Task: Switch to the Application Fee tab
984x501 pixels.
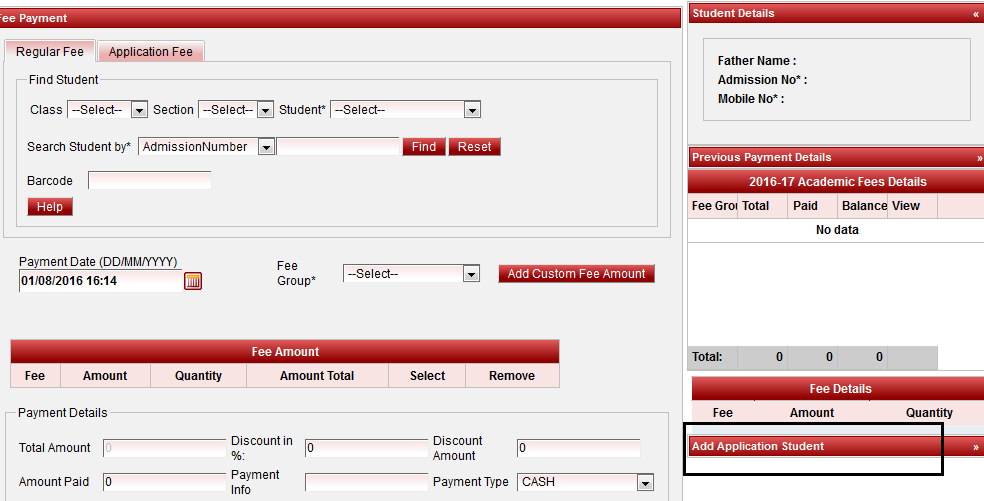Action: click(x=151, y=52)
